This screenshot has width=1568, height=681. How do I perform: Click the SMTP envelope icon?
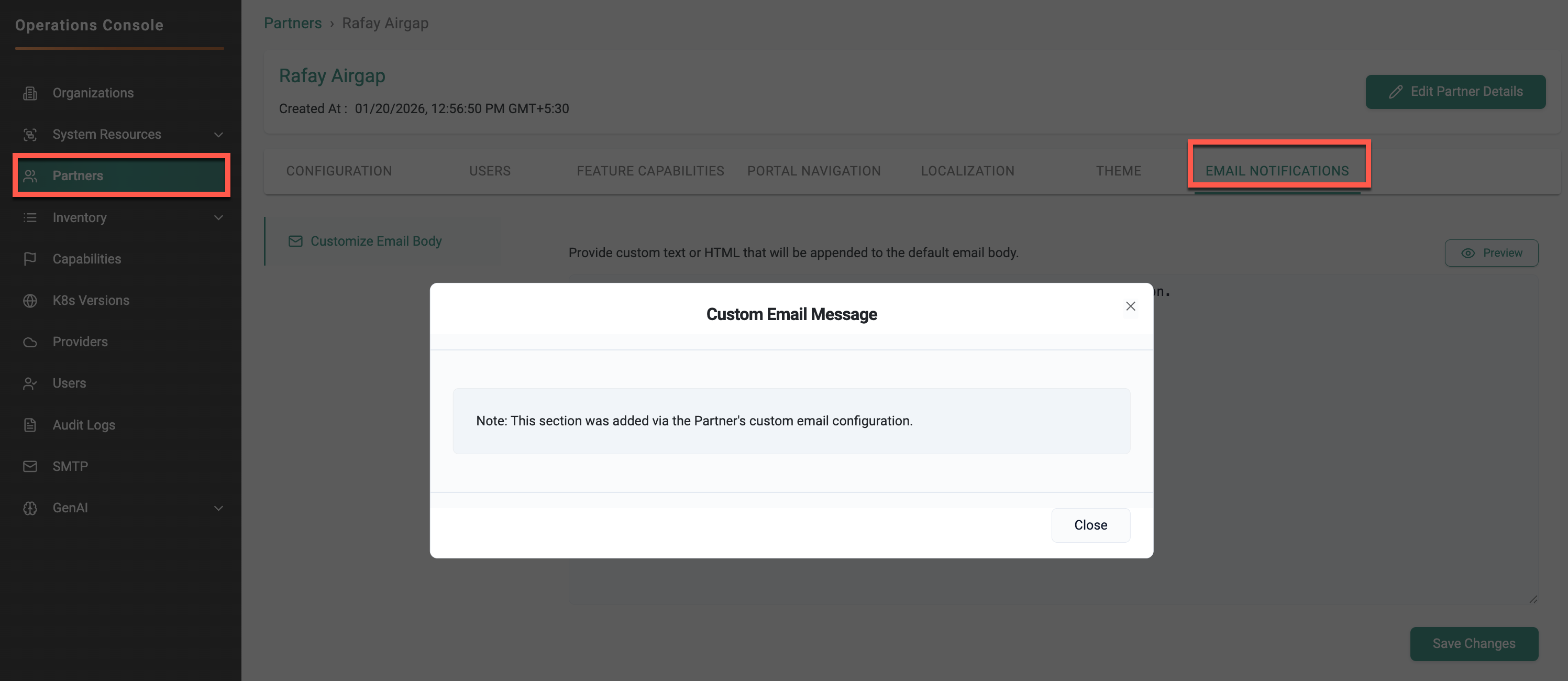coord(30,466)
